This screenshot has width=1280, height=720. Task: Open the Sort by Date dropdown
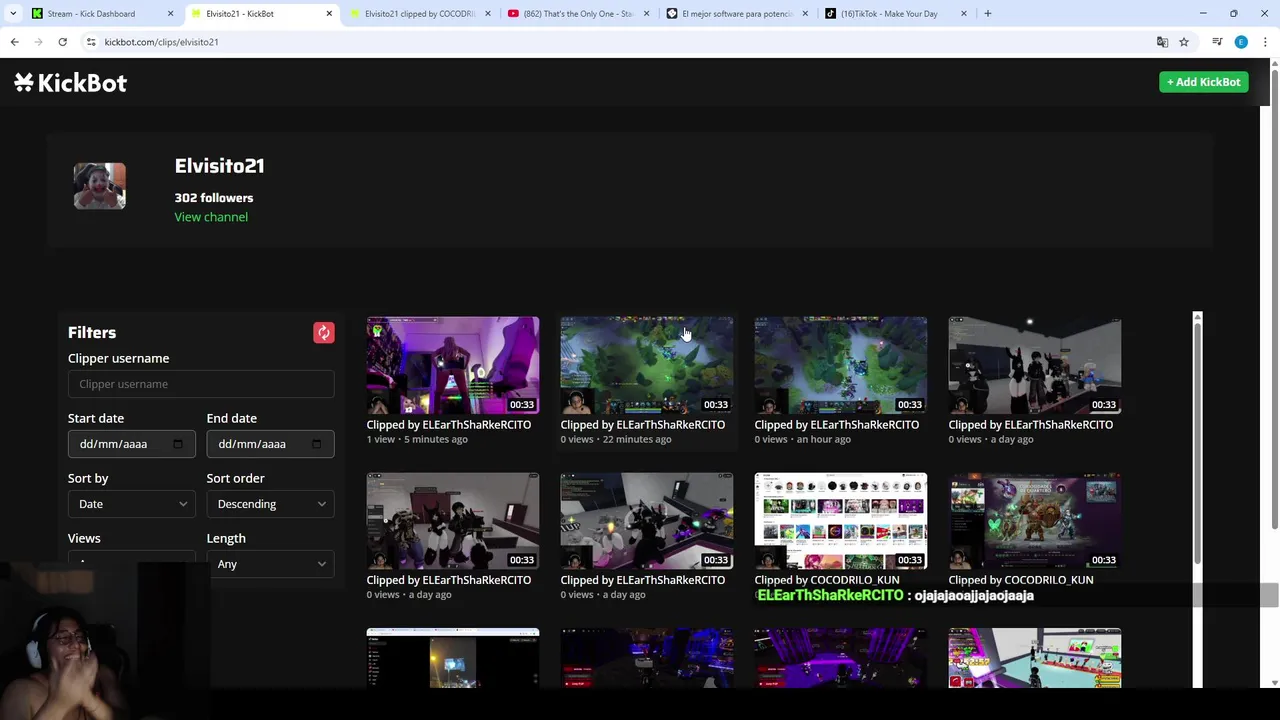(x=131, y=504)
